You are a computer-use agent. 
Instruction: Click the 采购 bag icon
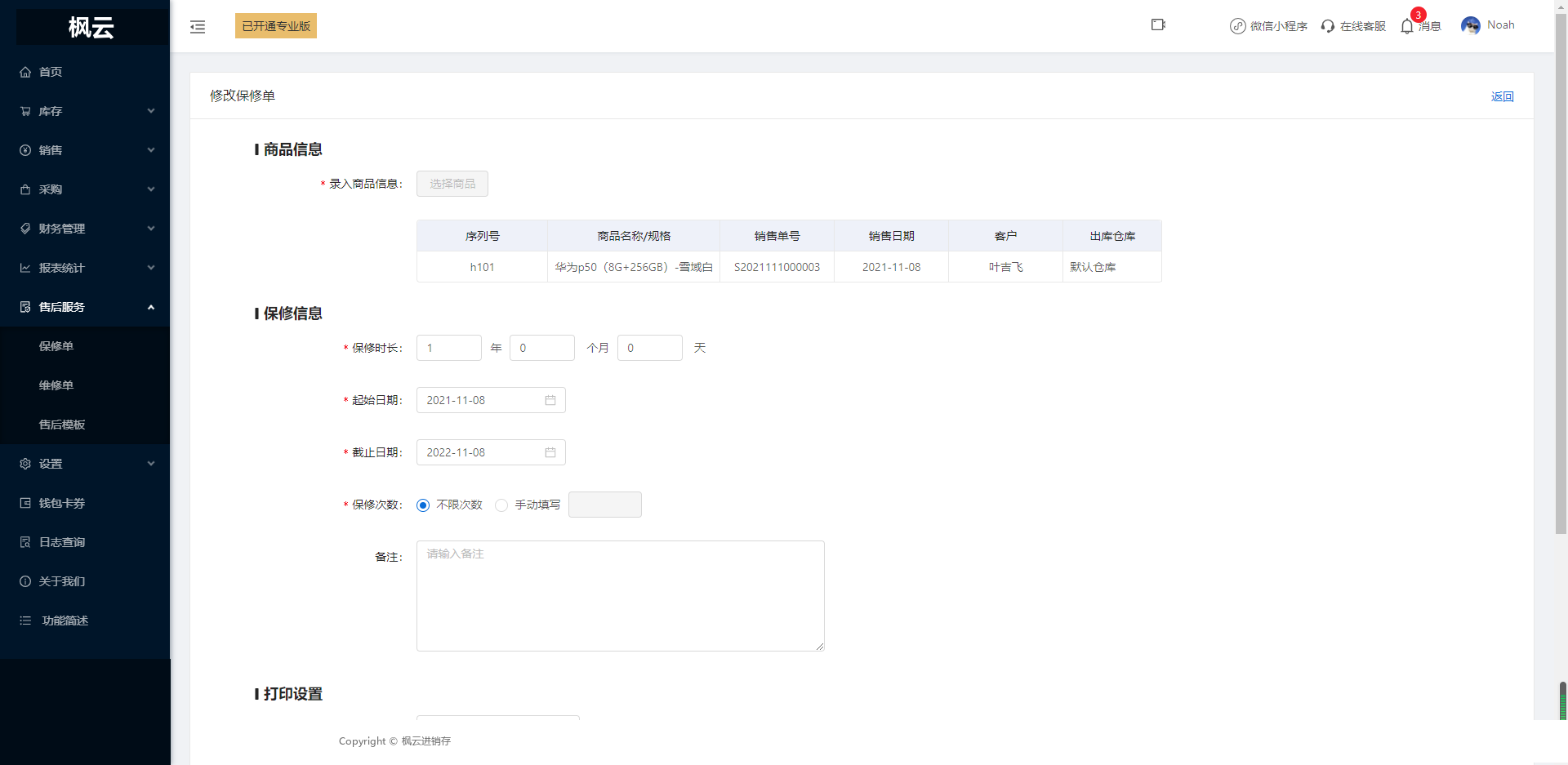[25, 189]
